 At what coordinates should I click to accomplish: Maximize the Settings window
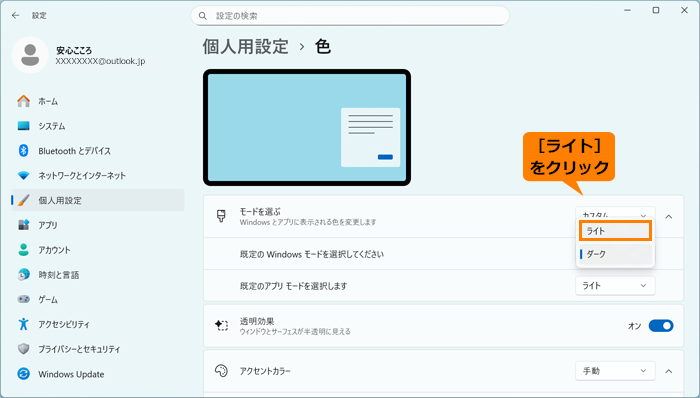[x=656, y=10]
